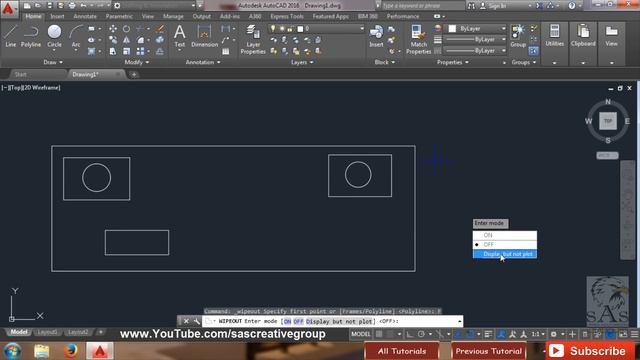Toggle grid display in status bar
This screenshot has width=640, height=360.
(x=379, y=334)
